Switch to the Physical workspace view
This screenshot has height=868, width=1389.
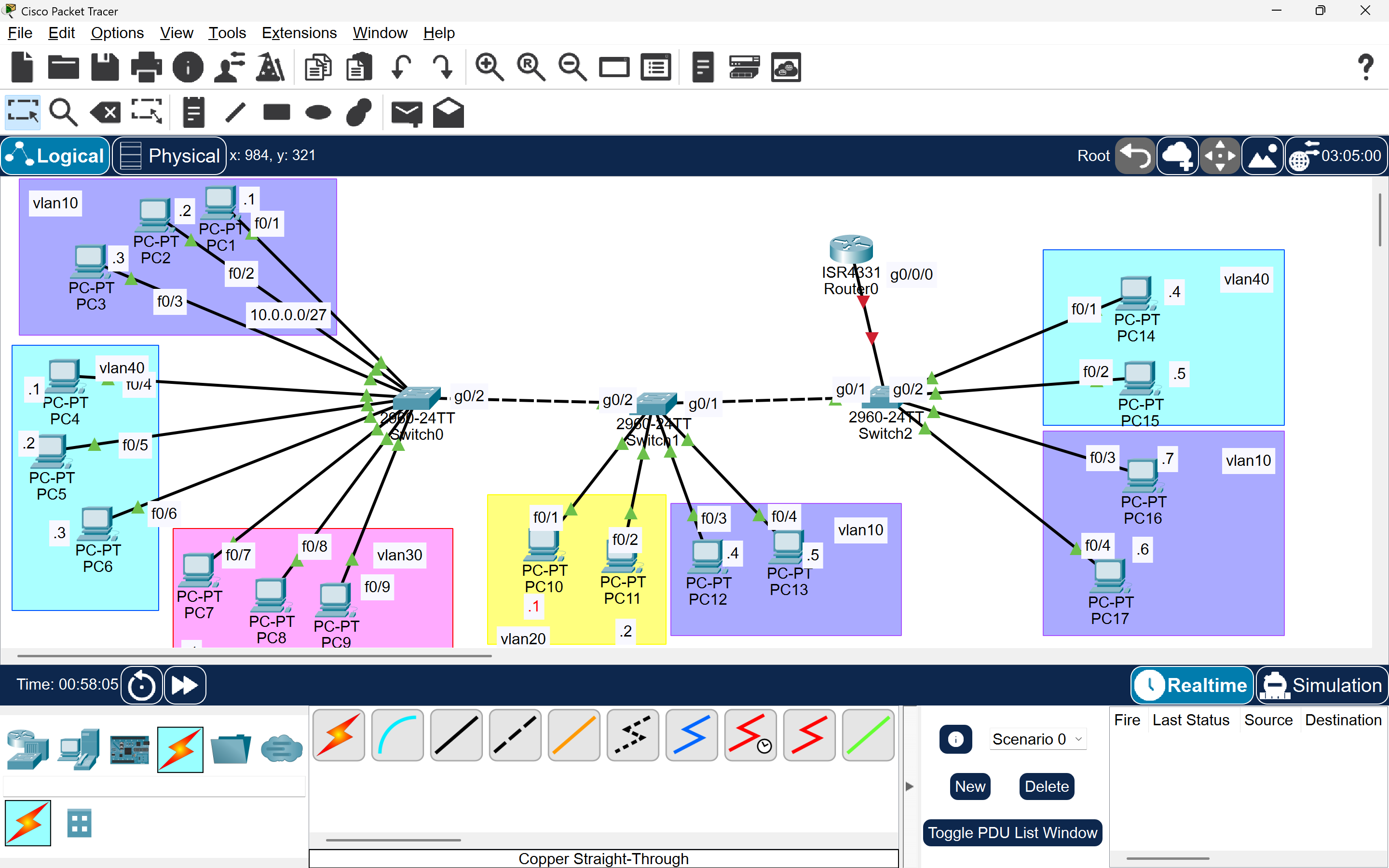[x=169, y=156]
